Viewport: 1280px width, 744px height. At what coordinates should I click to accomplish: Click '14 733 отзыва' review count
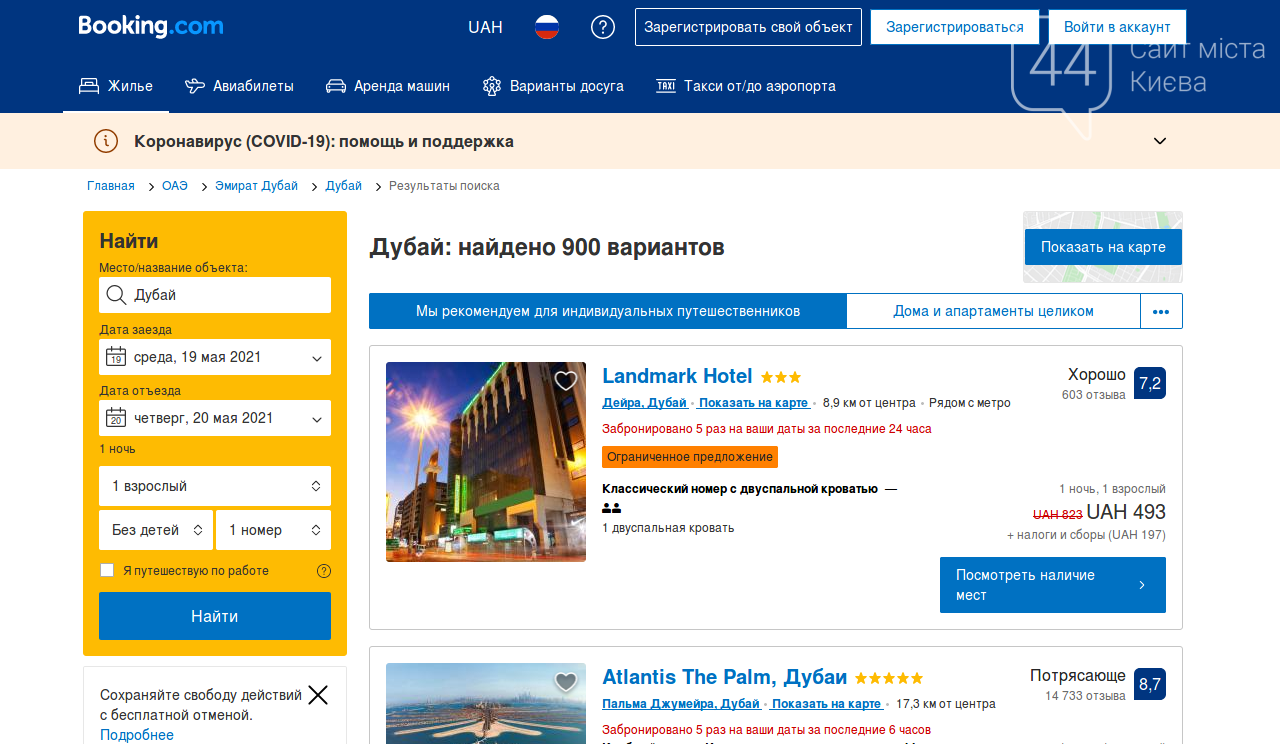pos(1086,696)
